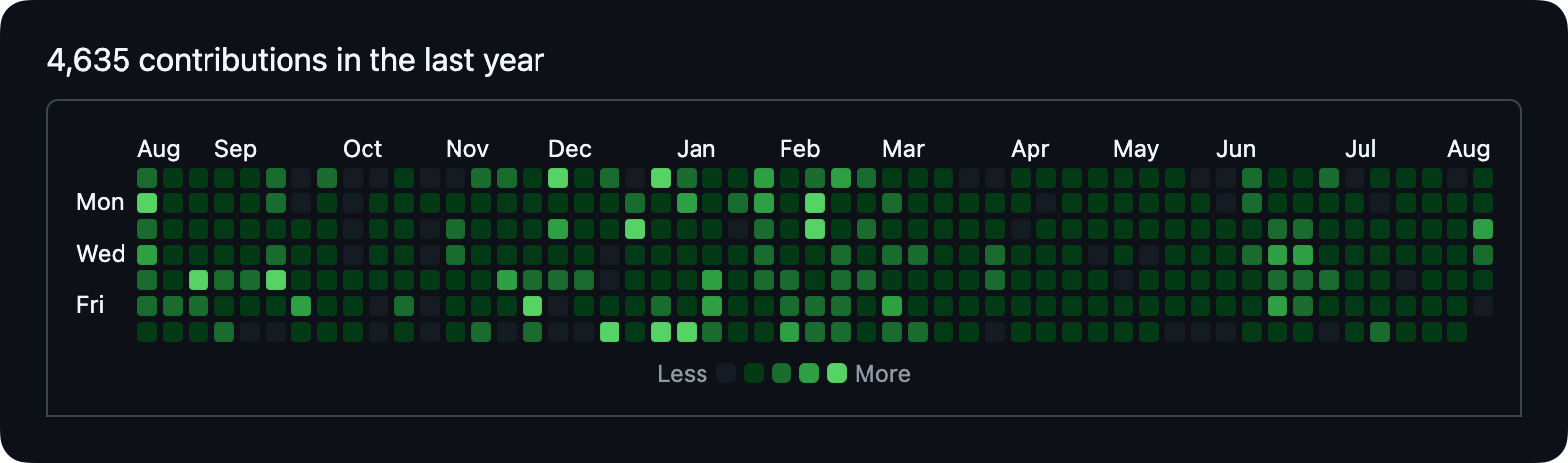
Task: Click the middle legend swatch between Less and More
Action: 782,373
